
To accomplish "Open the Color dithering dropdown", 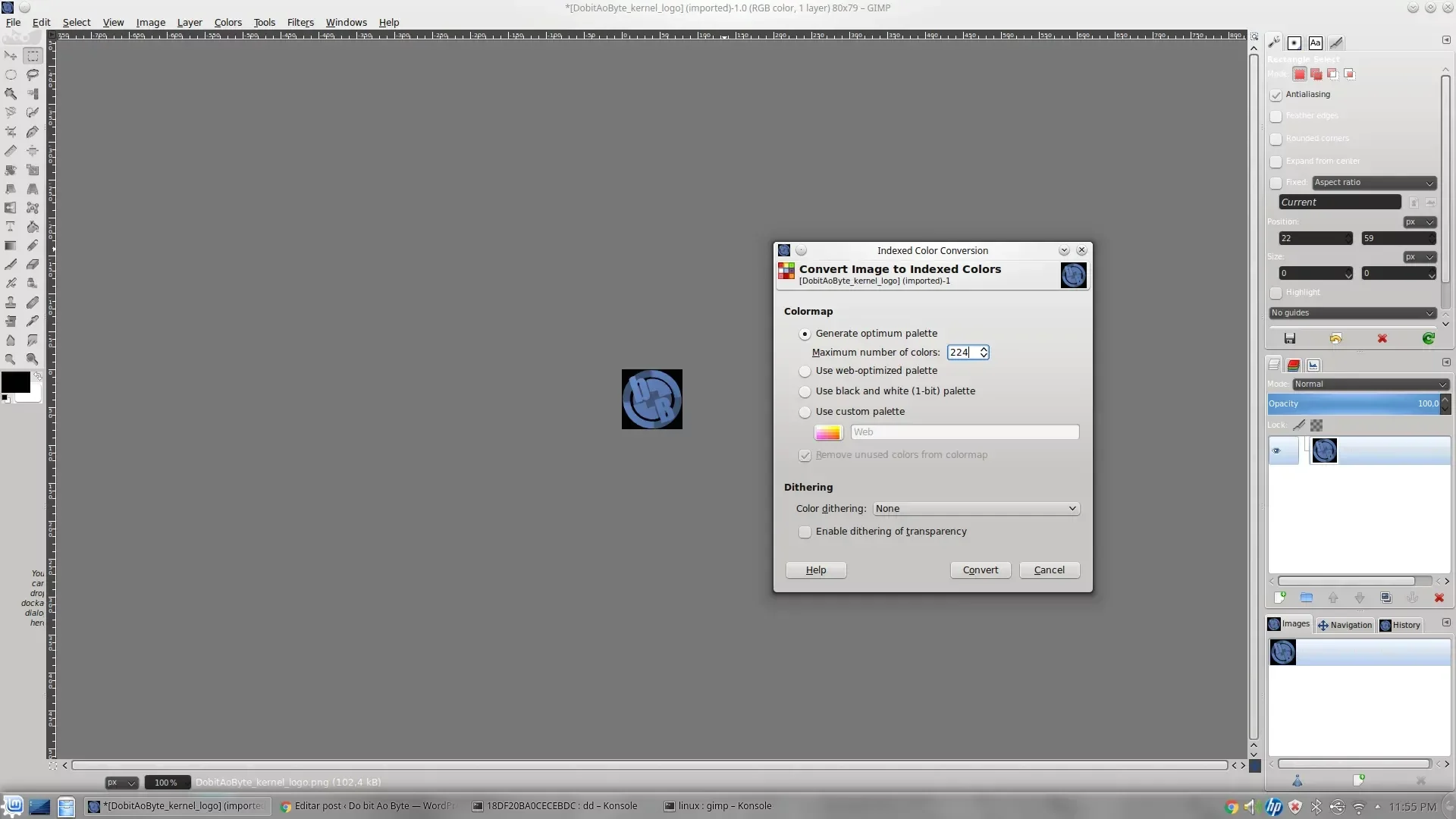I will [x=975, y=509].
